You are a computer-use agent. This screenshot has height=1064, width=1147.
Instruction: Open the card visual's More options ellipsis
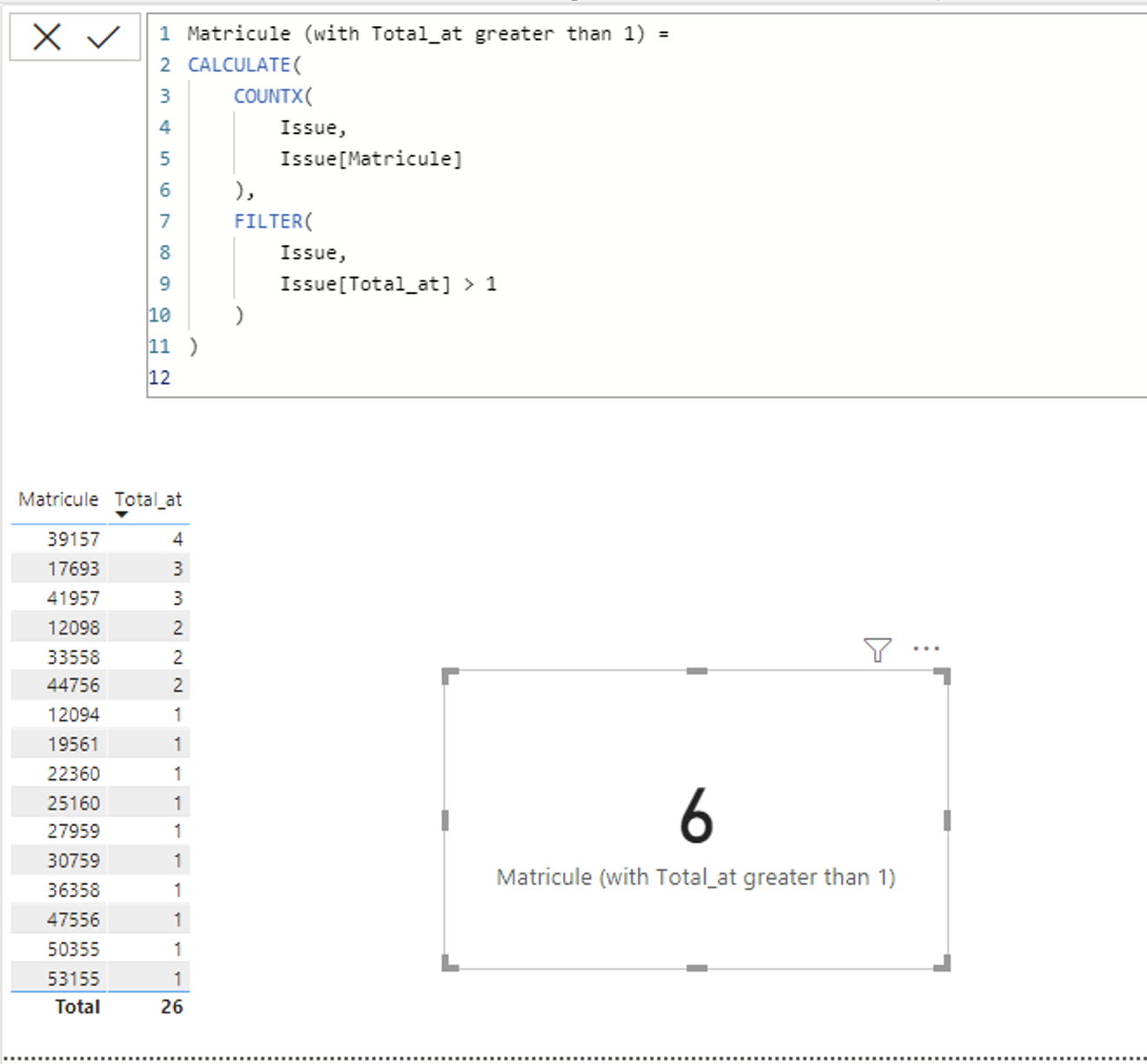tap(926, 648)
